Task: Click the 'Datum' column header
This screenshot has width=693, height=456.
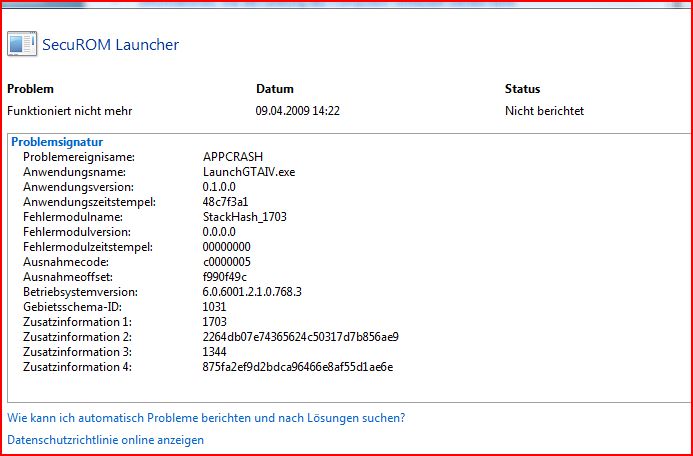Action: 275,89
